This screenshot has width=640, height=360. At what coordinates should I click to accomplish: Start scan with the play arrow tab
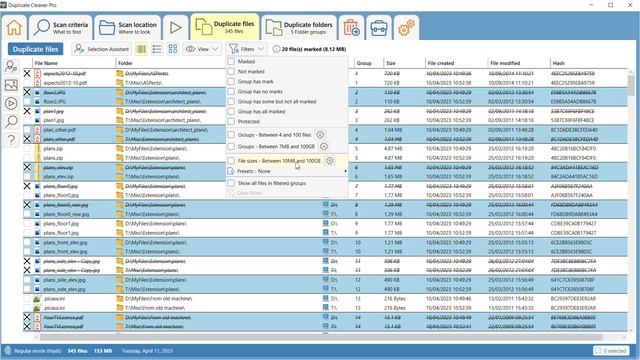(x=176, y=28)
